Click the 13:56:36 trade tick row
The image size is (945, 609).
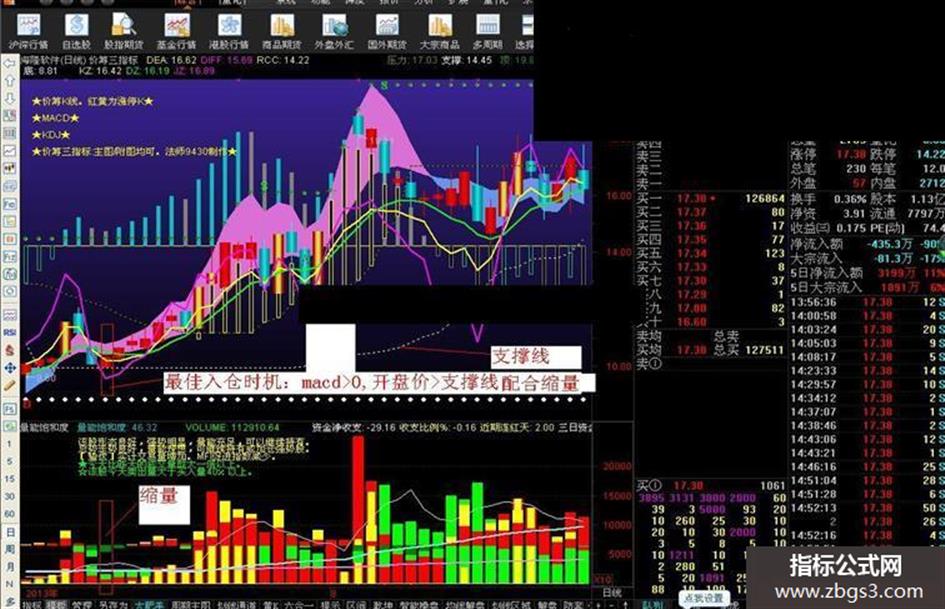(x=867, y=301)
